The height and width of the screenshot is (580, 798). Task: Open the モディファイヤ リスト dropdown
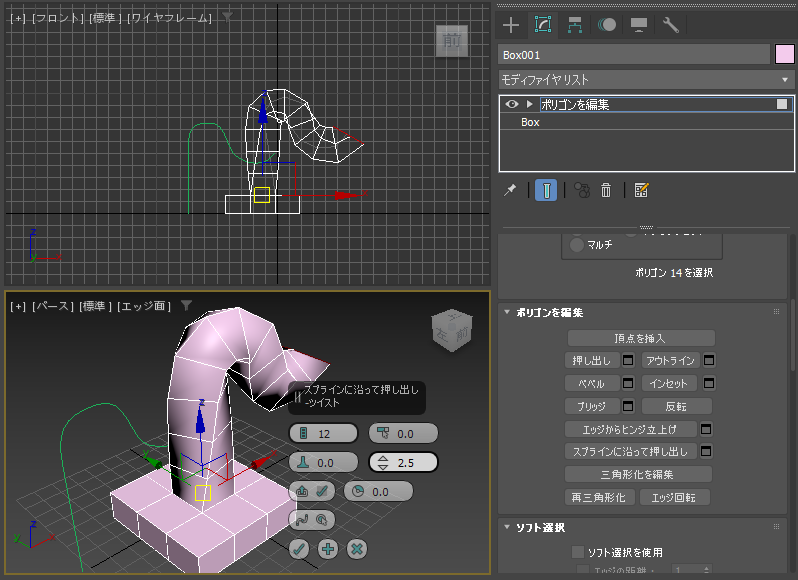tap(646, 80)
